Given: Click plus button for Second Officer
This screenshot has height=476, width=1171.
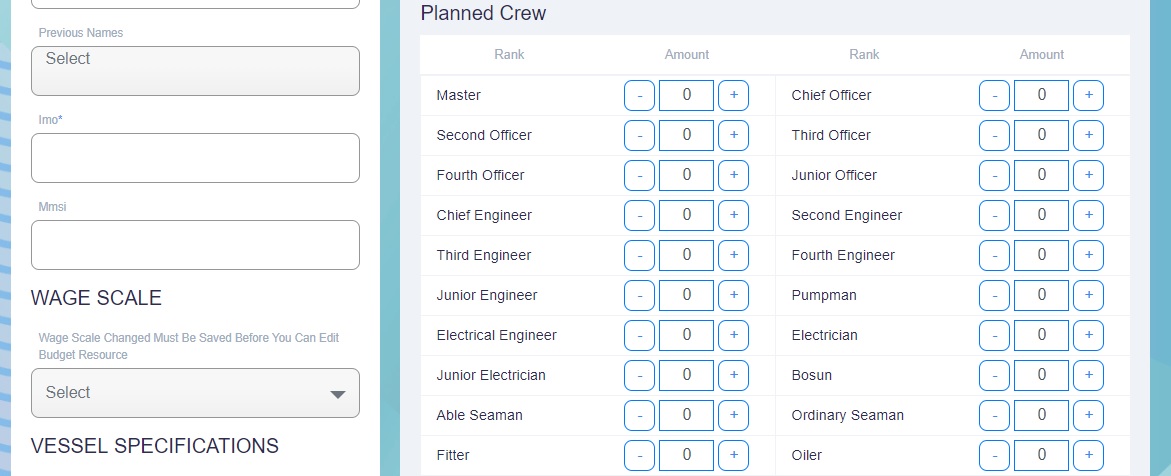Looking at the screenshot, I should click(x=733, y=135).
